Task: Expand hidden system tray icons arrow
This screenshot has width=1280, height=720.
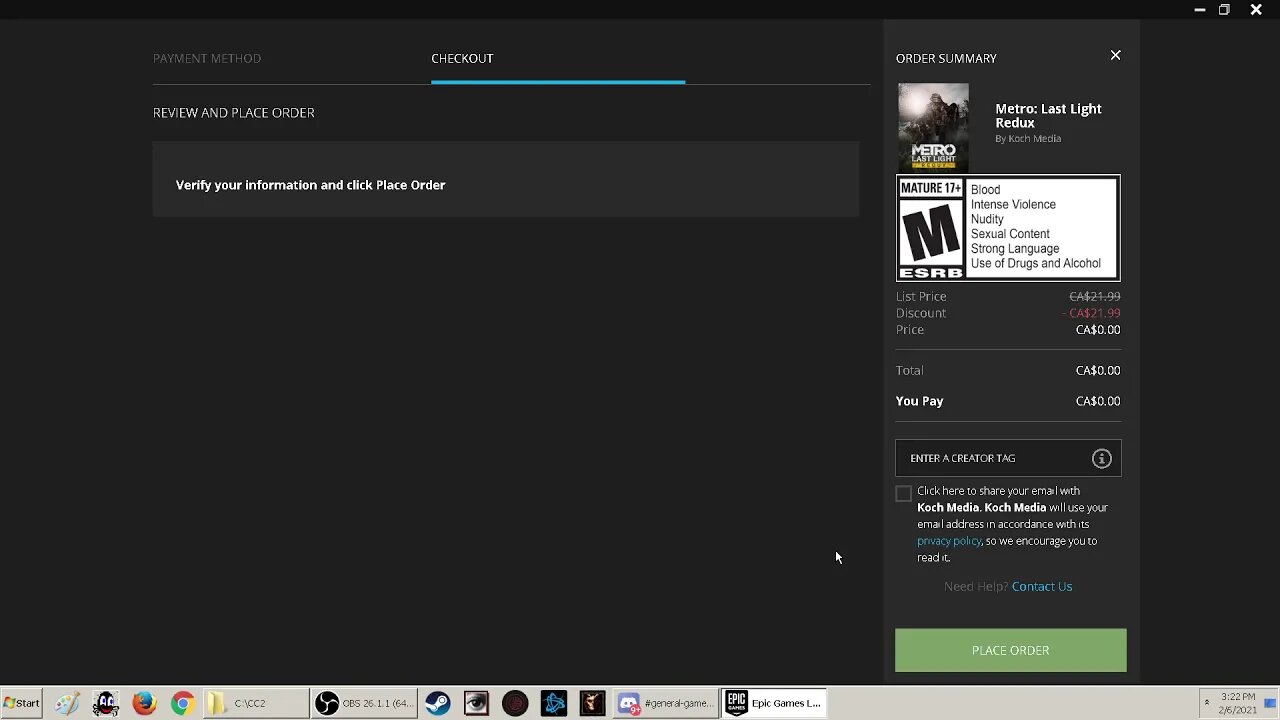Action: [1206, 703]
